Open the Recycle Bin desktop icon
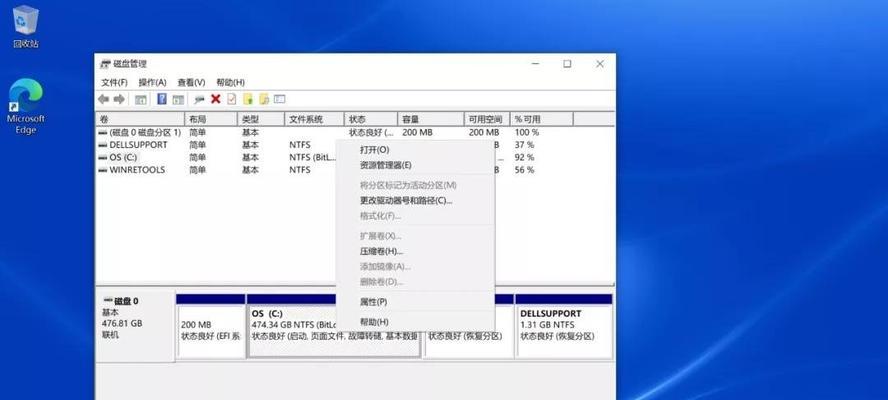The width and height of the screenshot is (888, 400). click(x=25, y=26)
